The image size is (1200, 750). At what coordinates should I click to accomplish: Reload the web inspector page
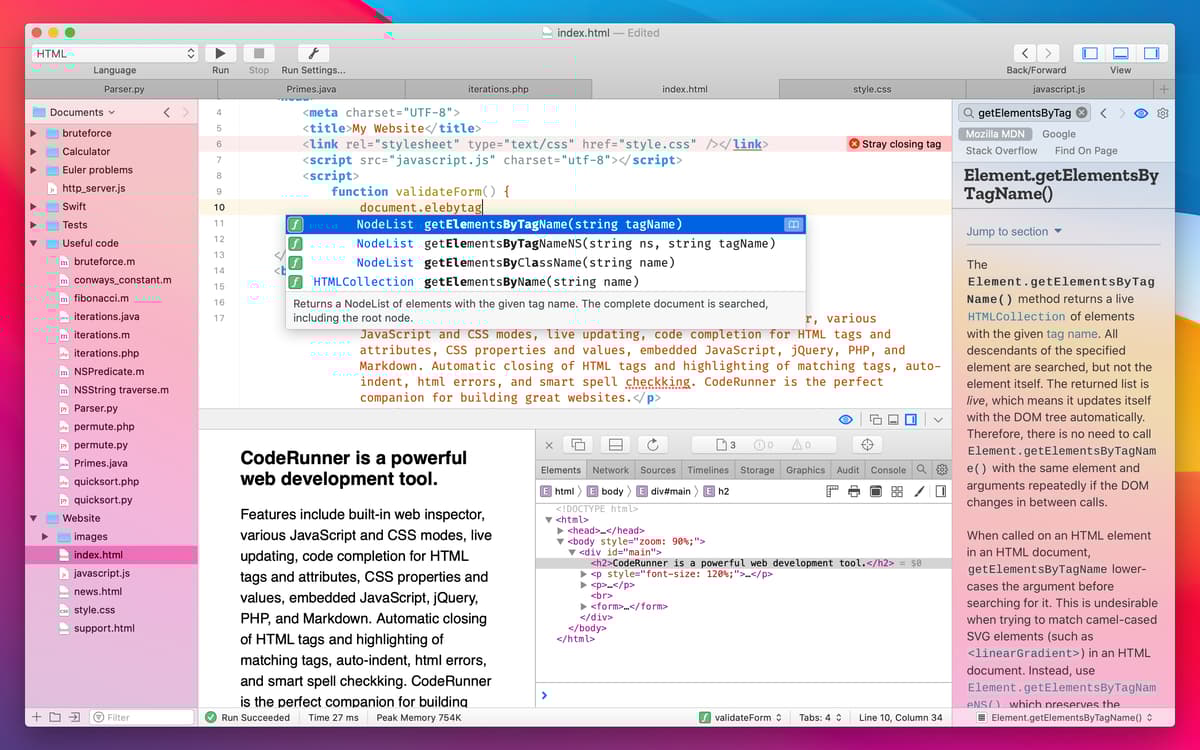(x=653, y=444)
